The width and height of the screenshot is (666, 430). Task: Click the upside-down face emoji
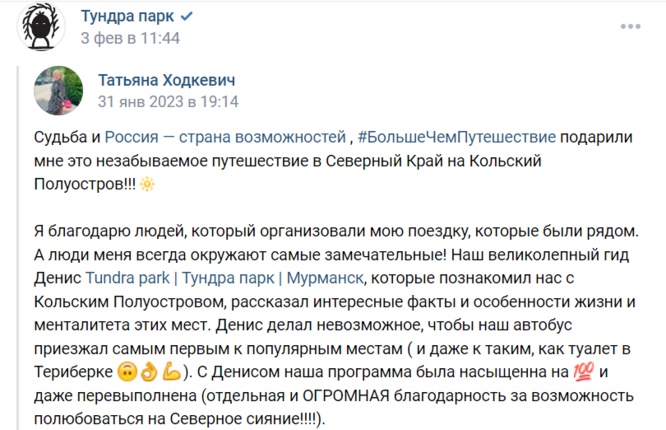pos(127,372)
